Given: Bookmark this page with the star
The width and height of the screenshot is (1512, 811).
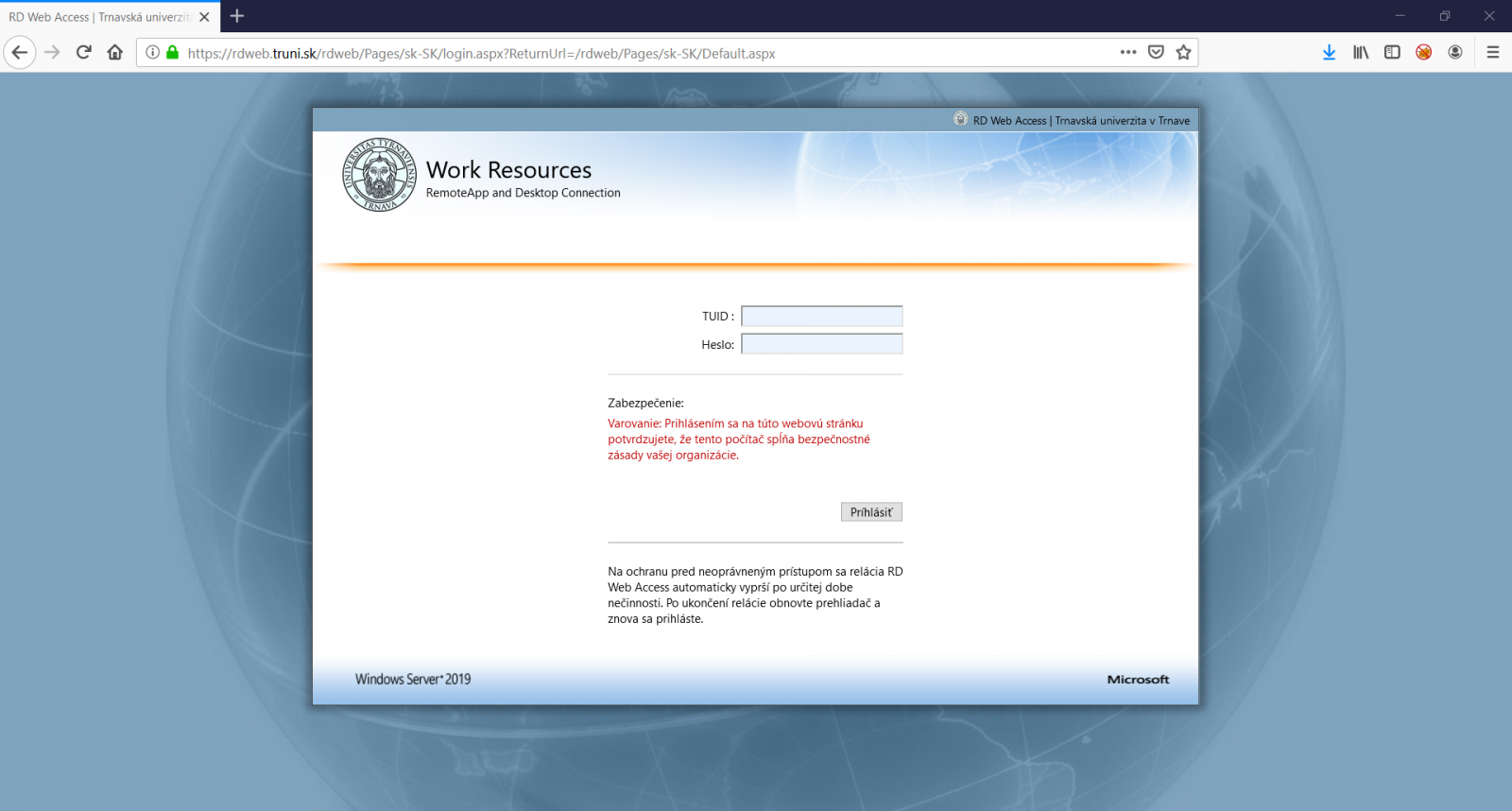Looking at the screenshot, I should click(x=1183, y=52).
